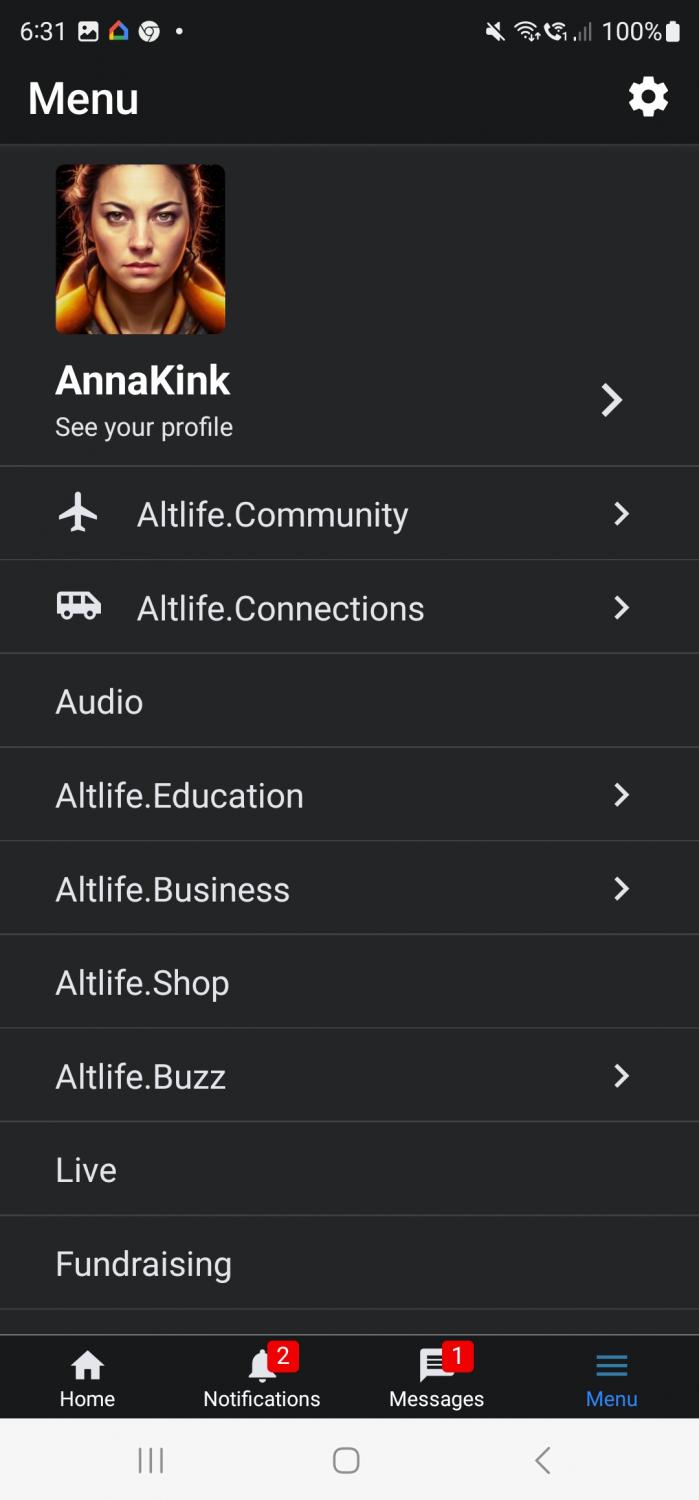This screenshot has height=1500, width=699.
Task: Tap the AnnaKink profile picture
Action: tap(140, 249)
